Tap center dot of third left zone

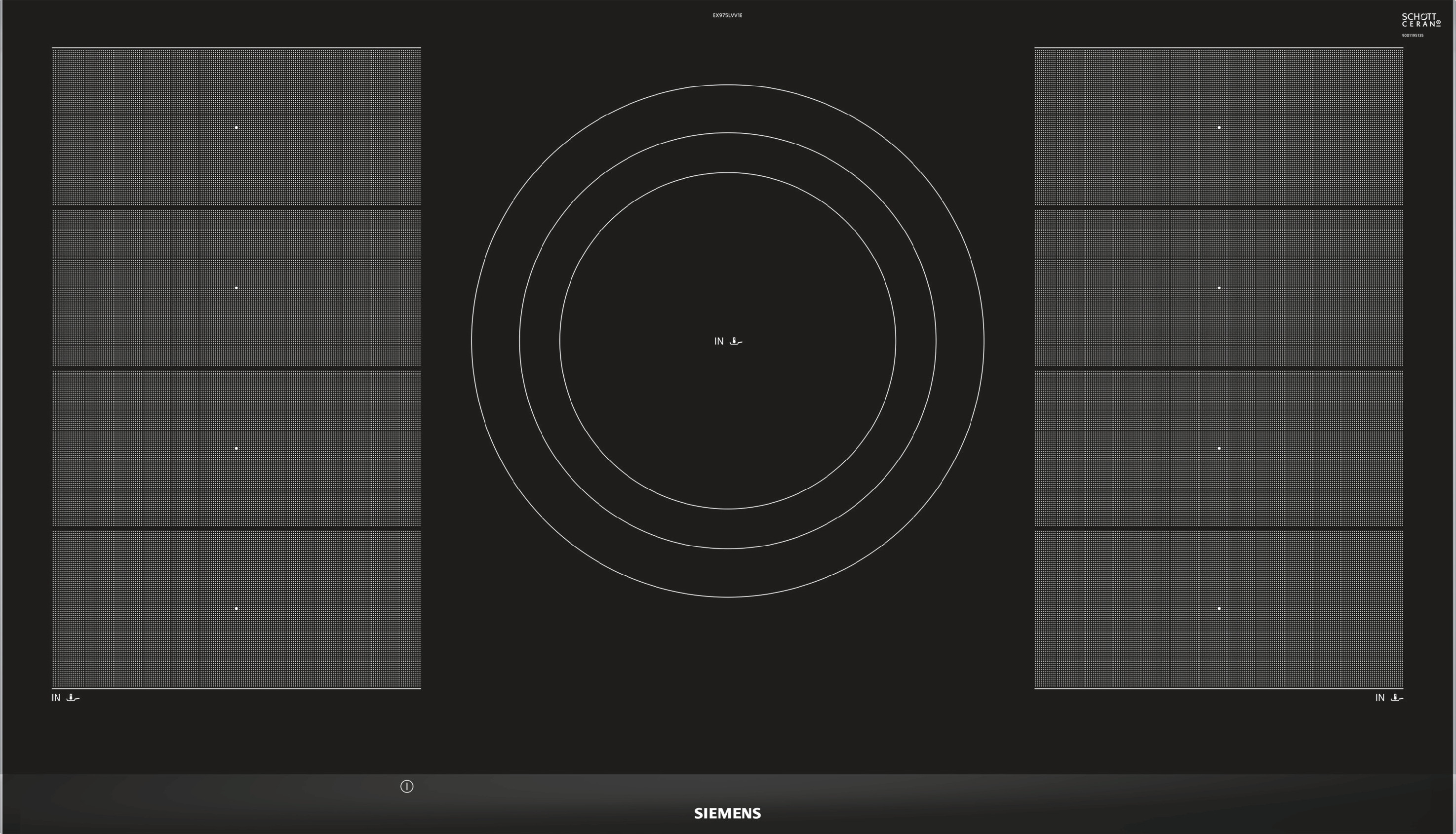click(236, 448)
